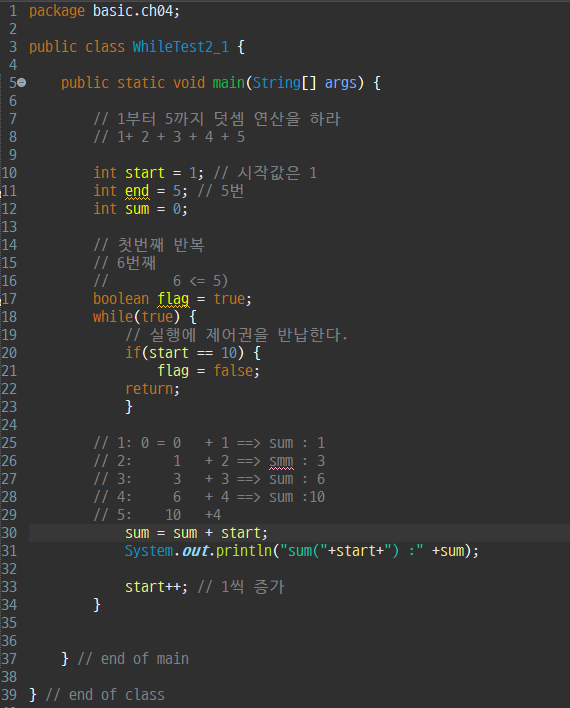Viewport: 570px width, 708px height.
Task: Click the int sum = 0 declaration
Action: pos(140,209)
